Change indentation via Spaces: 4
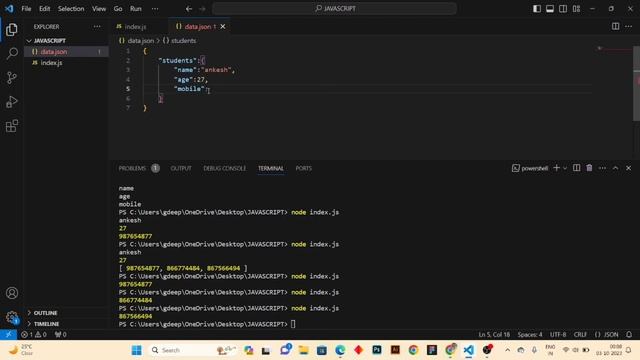Viewport: 640px width, 360px height. [x=530, y=334]
